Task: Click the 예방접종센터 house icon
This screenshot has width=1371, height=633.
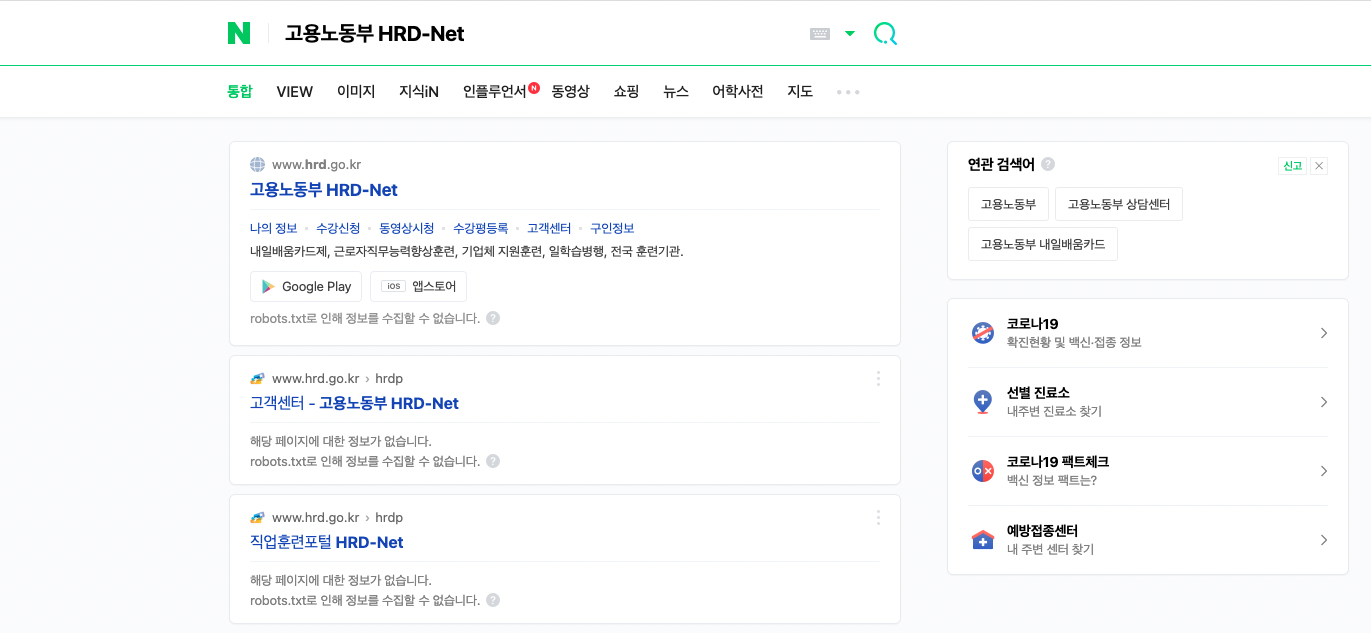Action: (x=983, y=540)
